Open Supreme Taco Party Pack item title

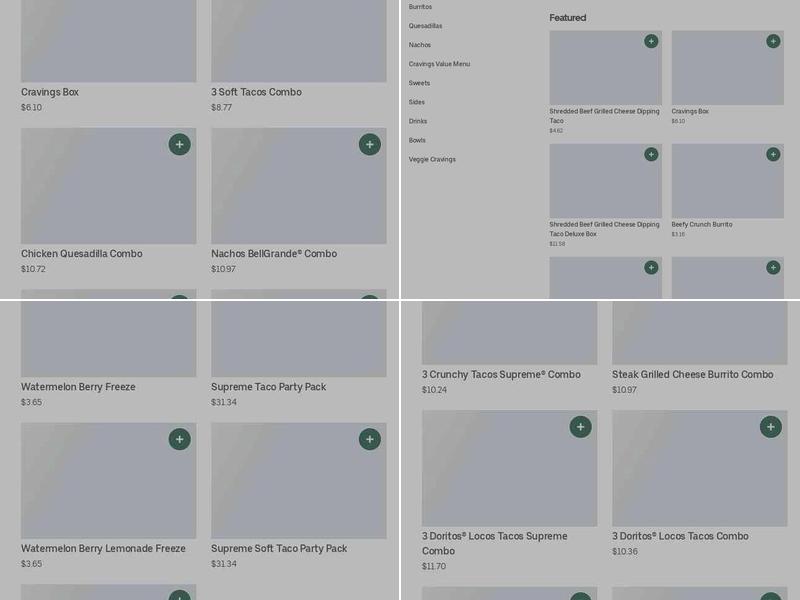[269, 387]
